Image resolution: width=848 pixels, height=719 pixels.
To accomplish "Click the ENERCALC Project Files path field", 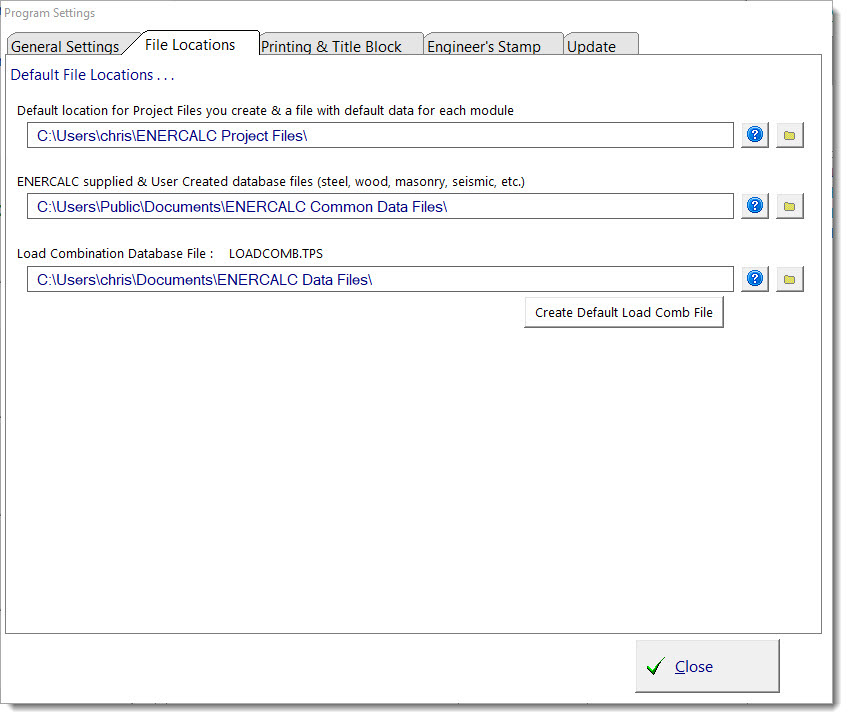I will [x=380, y=135].
